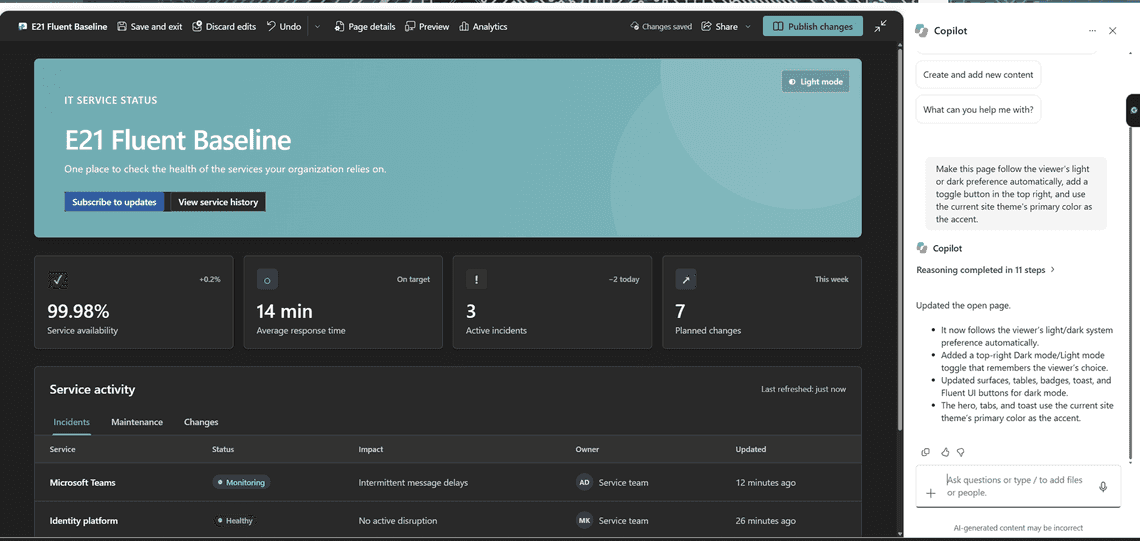The image size is (1140, 541).
Task: Click the thumbs up icon
Action: coord(945,452)
